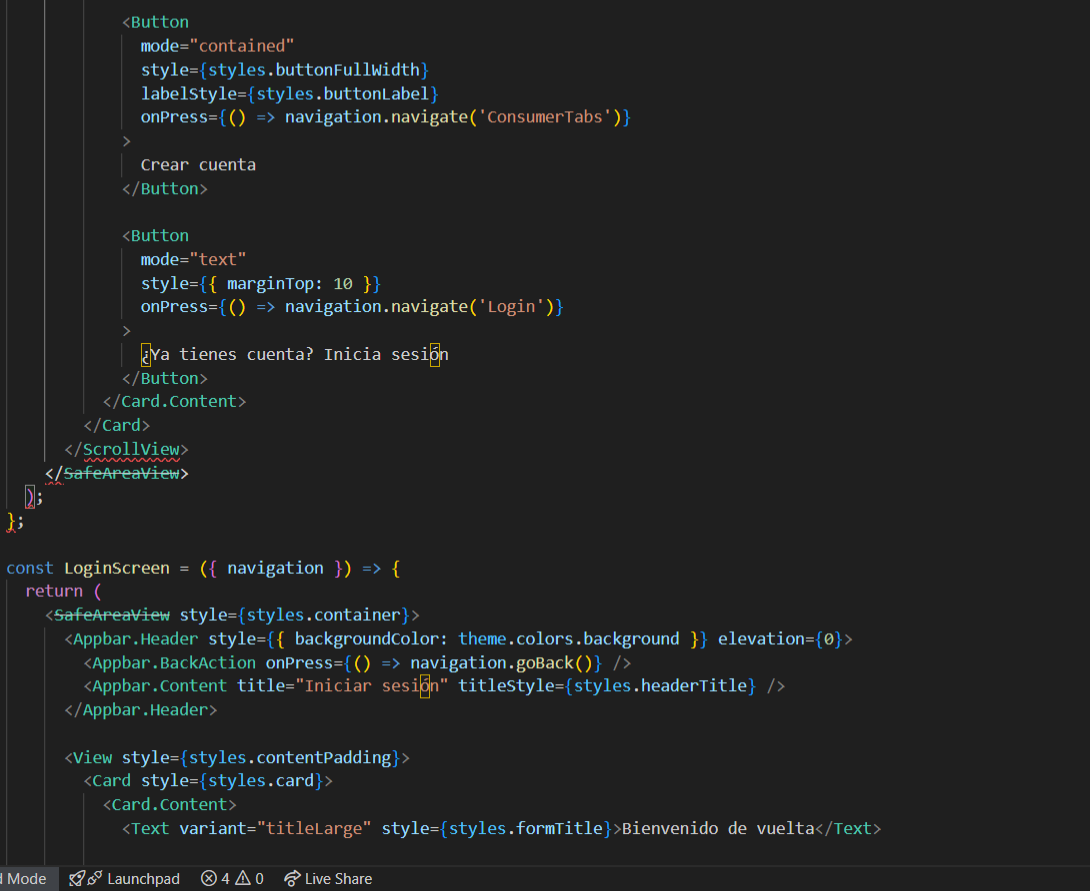Click styles.buttonFullWidth in the style prop
The width and height of the screenshot is (1090, 891).
pos(314,70)
